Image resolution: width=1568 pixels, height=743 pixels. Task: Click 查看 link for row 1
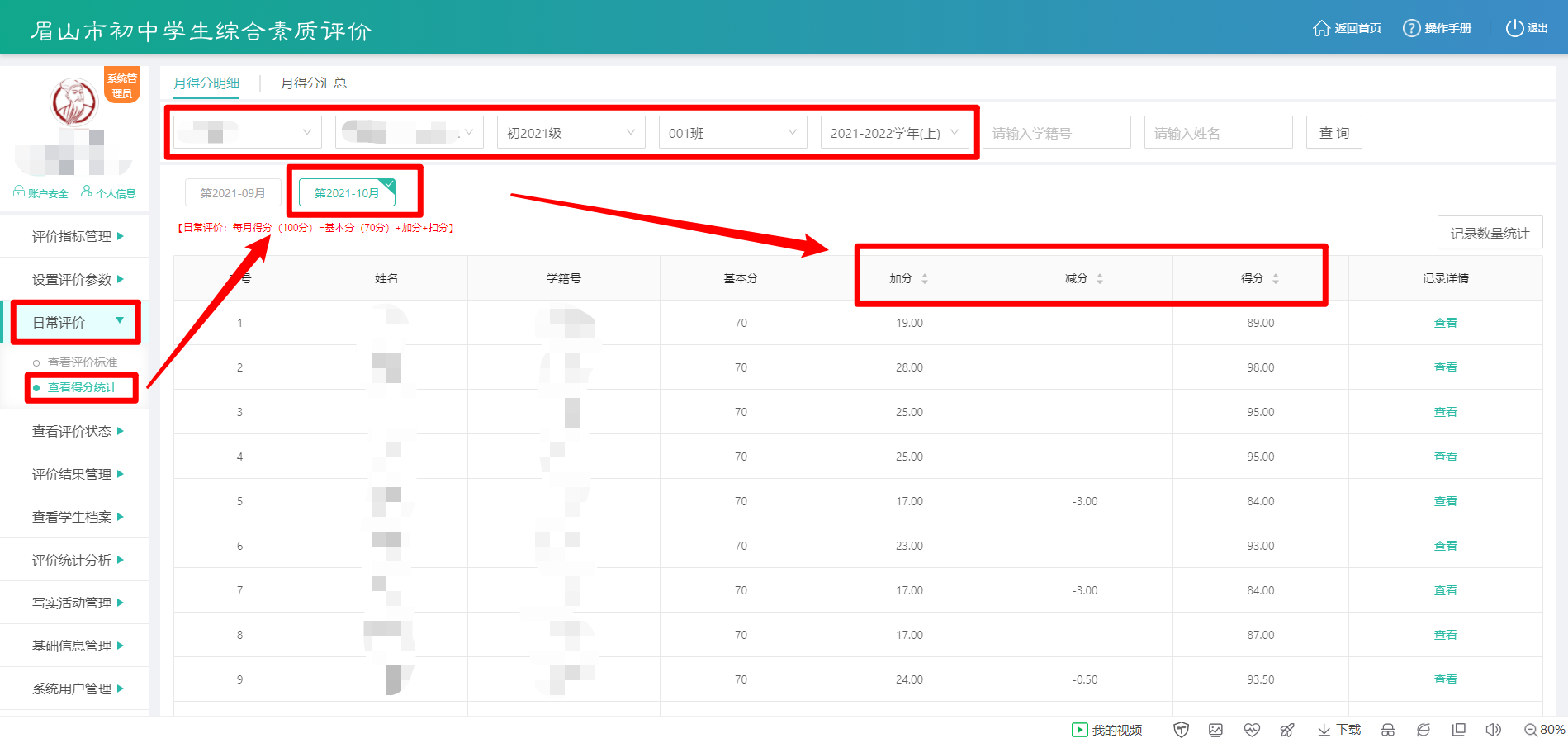click(1445, 323)
